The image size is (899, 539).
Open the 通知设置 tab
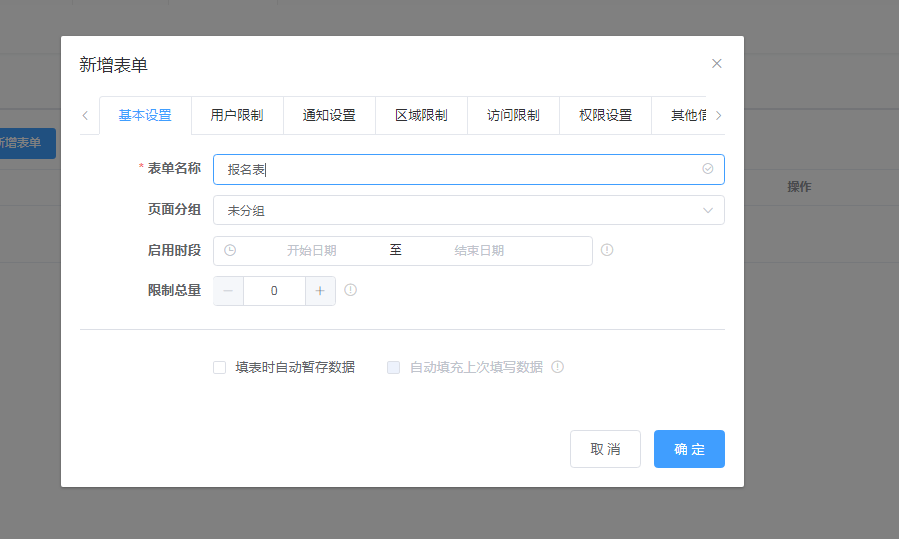[329, 115]
